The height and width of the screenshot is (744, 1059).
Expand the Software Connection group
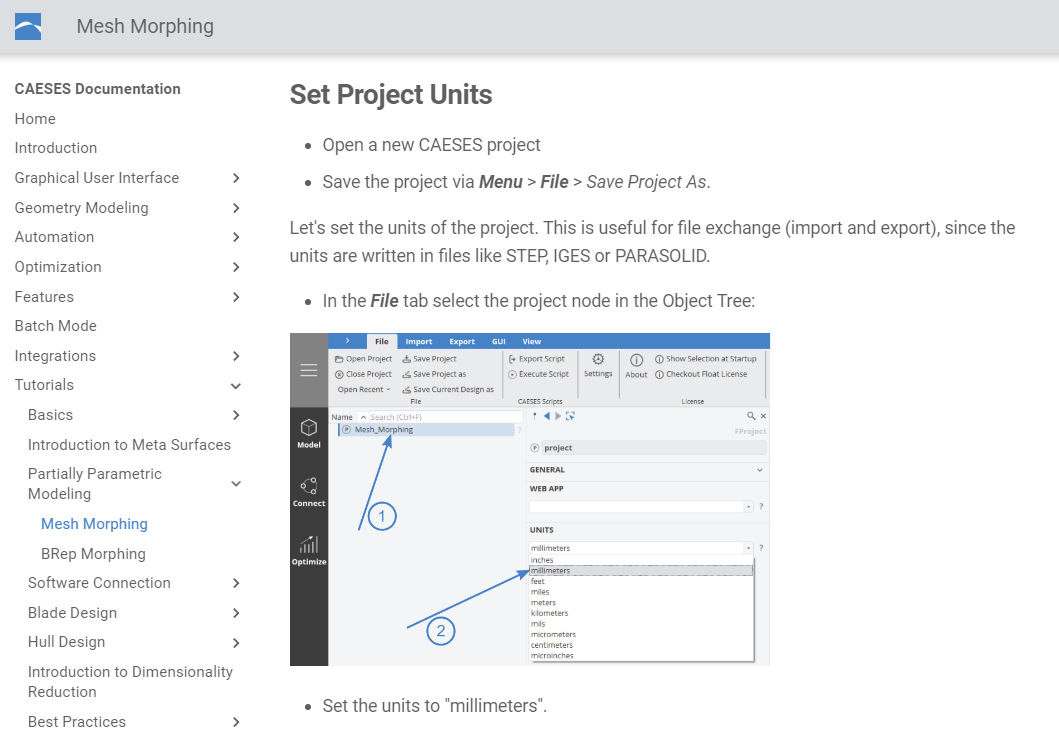click(x=236, y=583)
